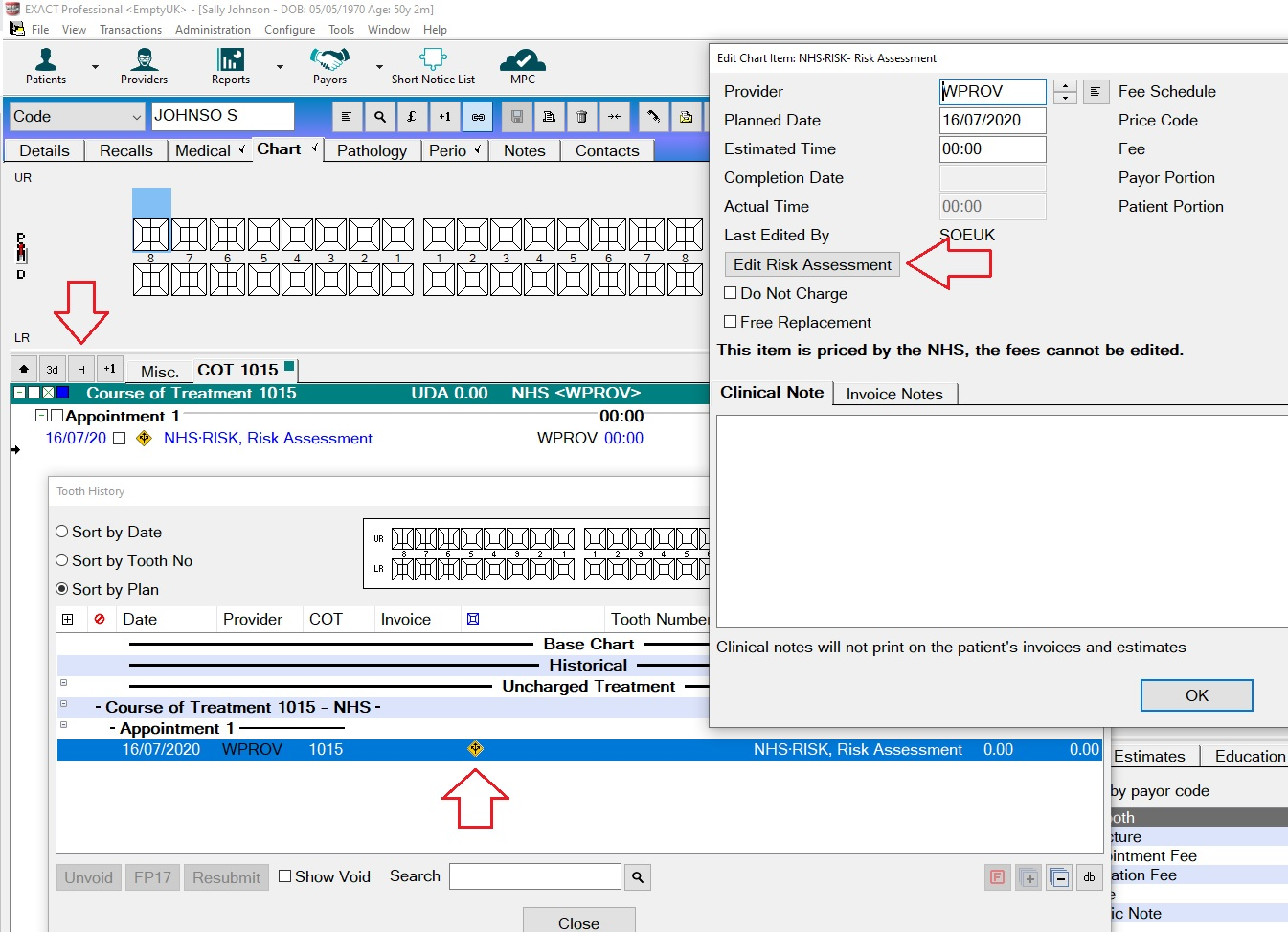
Task: Click the expand plus icon in Tooth History header
Action: pos(68,619)
